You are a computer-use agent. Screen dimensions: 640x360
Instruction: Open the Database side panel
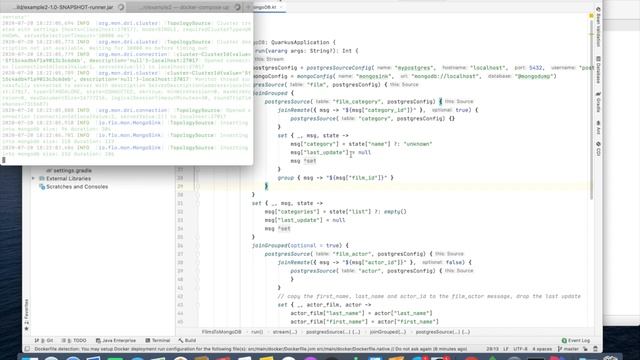[x=598, y=69]
